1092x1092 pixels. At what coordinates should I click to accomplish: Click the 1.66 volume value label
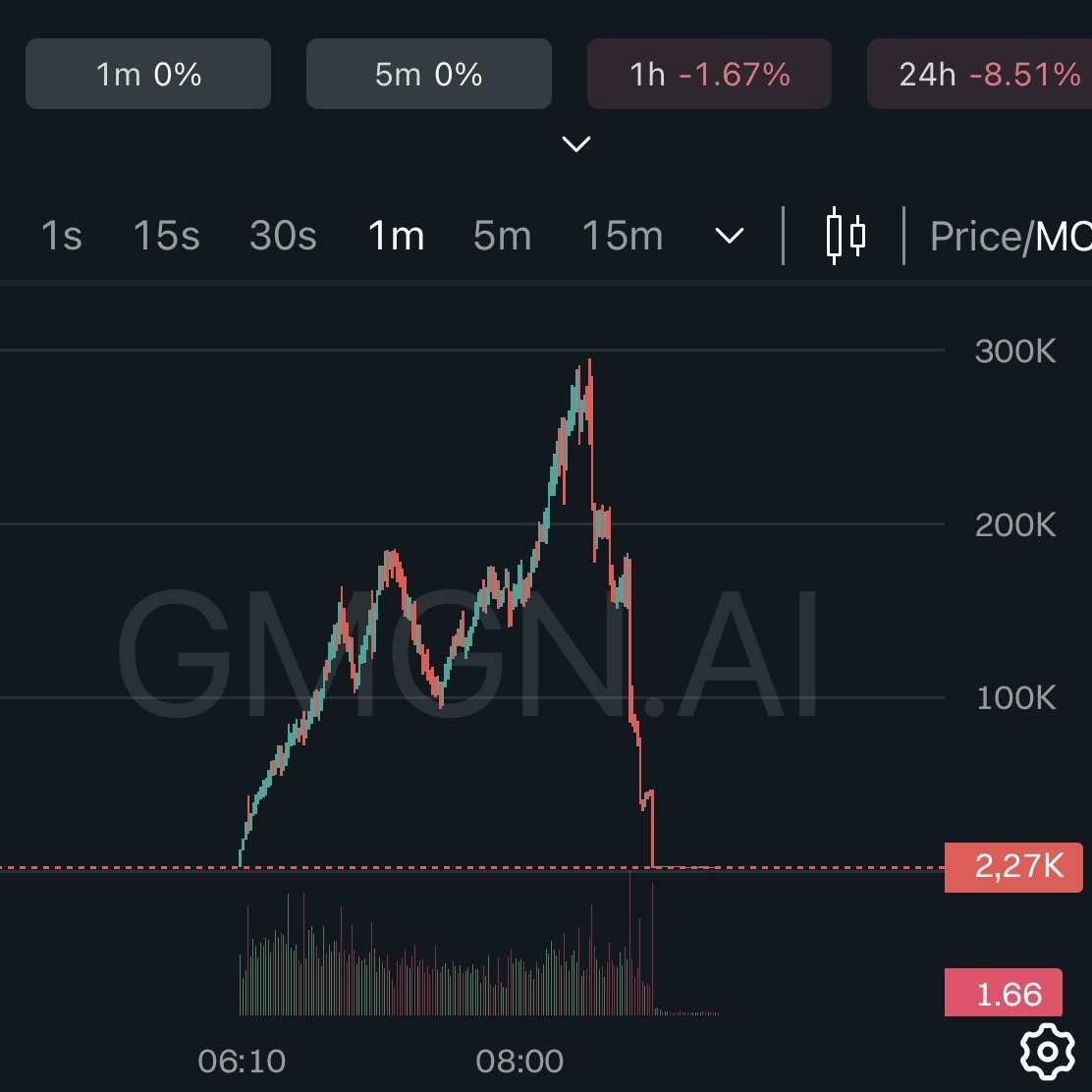pos(1004,993)
